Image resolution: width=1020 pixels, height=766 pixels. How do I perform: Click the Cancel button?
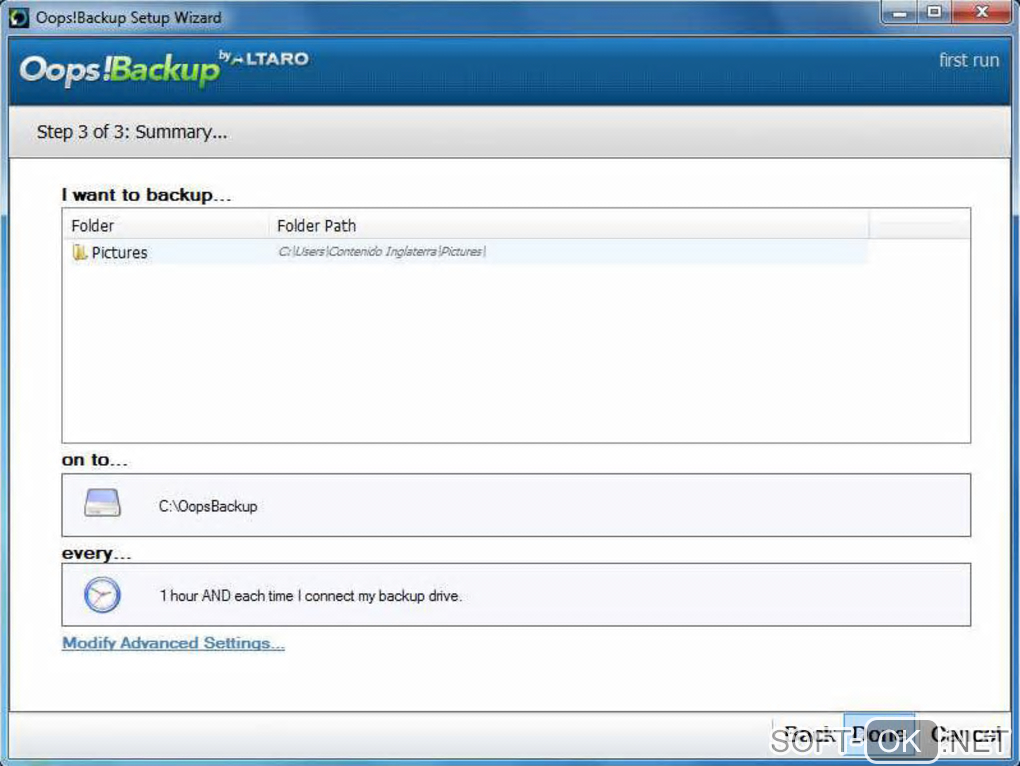964,735
